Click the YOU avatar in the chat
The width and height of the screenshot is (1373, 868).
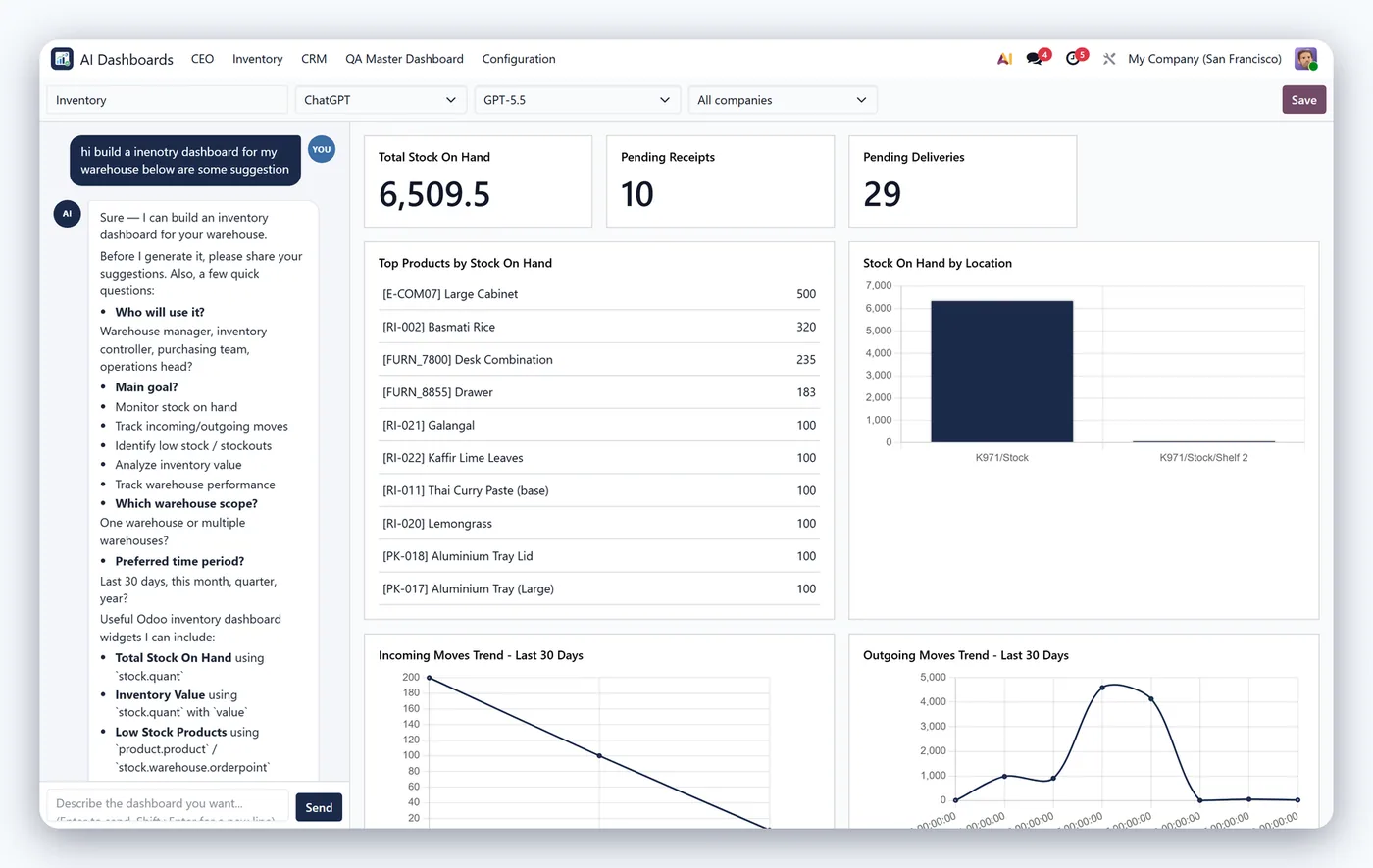click(x=322, y=149)
